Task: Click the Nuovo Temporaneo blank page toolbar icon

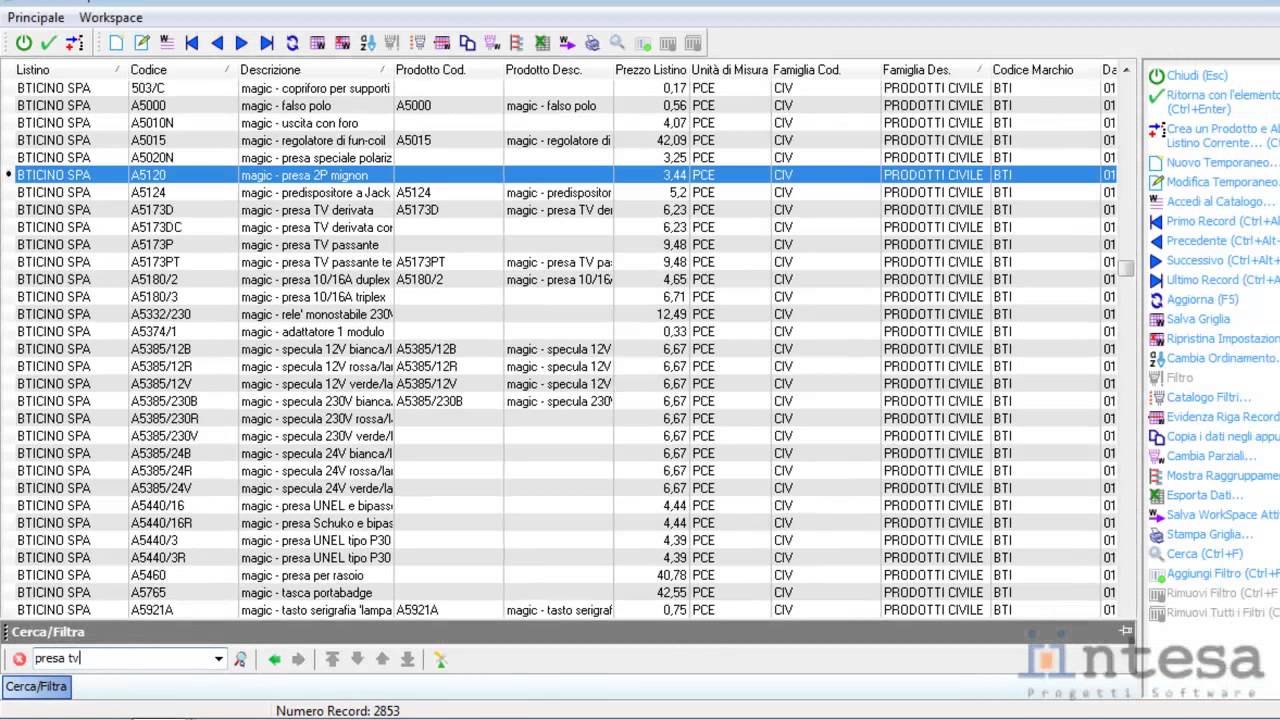Action: 117,43
